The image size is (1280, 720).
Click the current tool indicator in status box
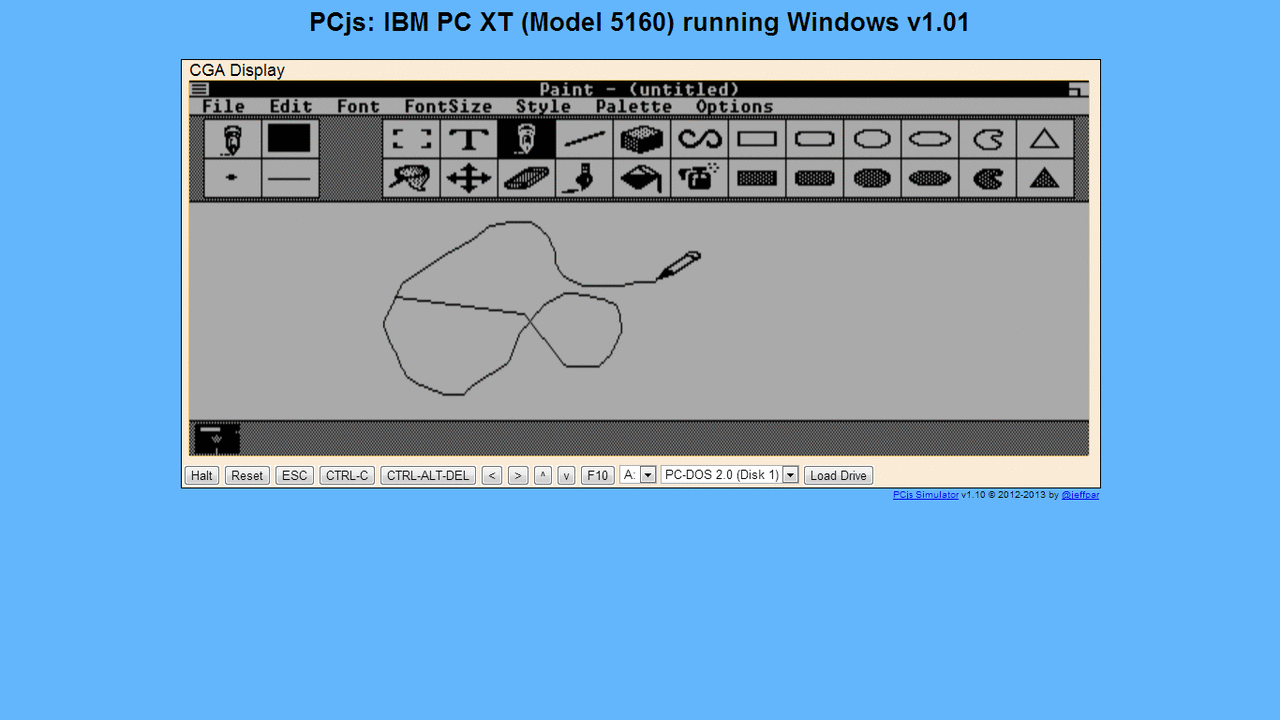tap(232, 139)
